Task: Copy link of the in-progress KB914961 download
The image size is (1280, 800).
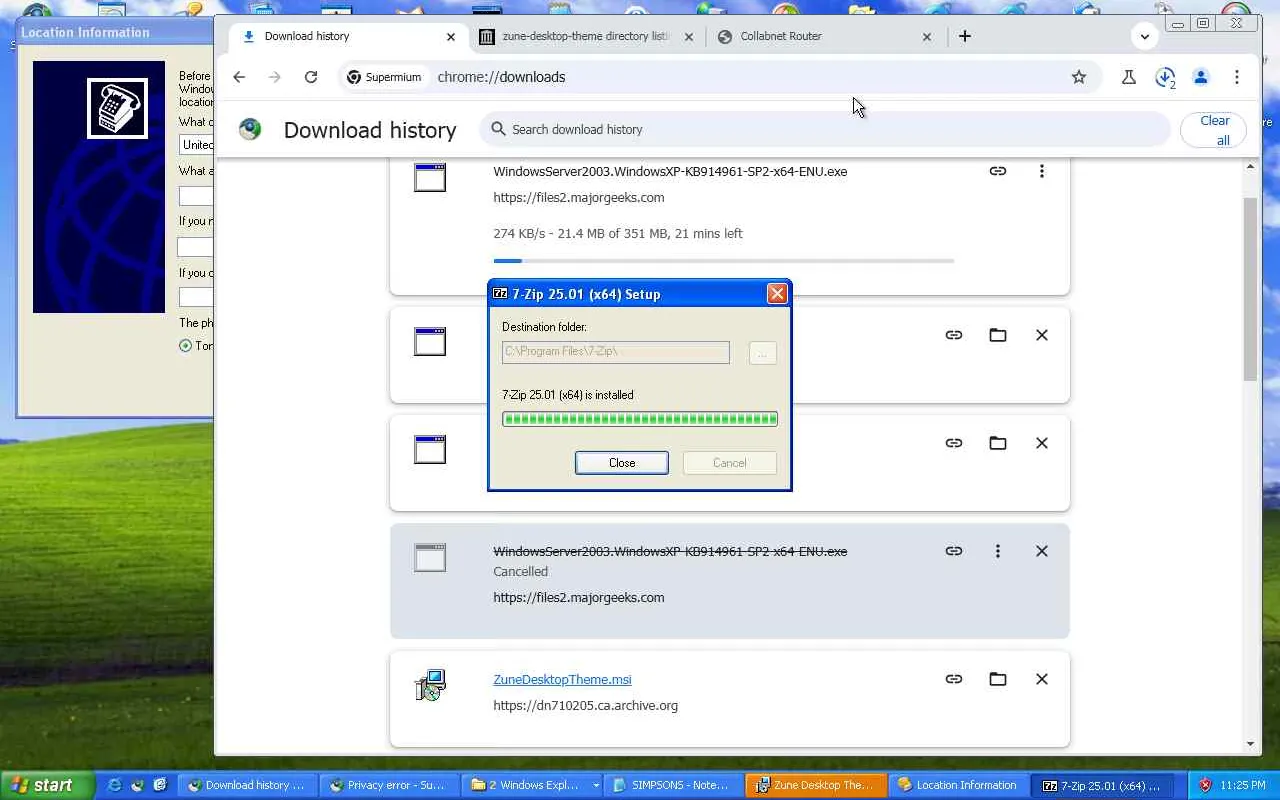Action: tap(998, 171)
